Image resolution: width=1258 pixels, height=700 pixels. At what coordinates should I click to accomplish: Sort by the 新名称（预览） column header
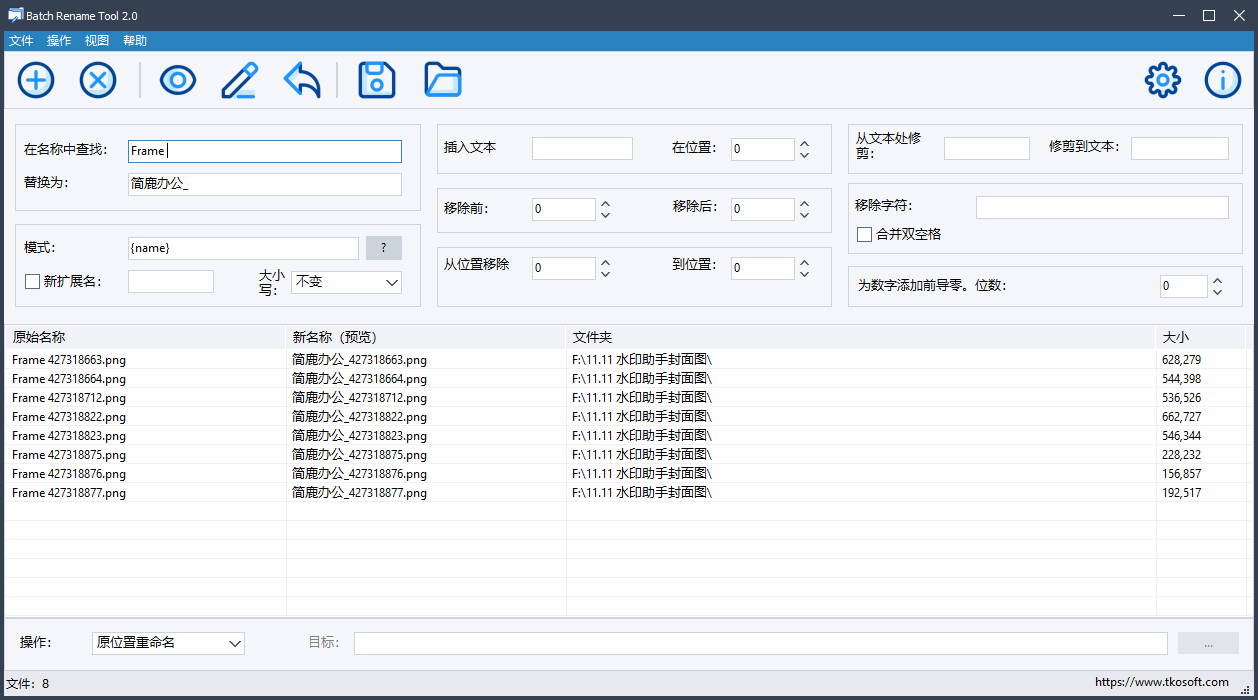[x=427, y=337]
